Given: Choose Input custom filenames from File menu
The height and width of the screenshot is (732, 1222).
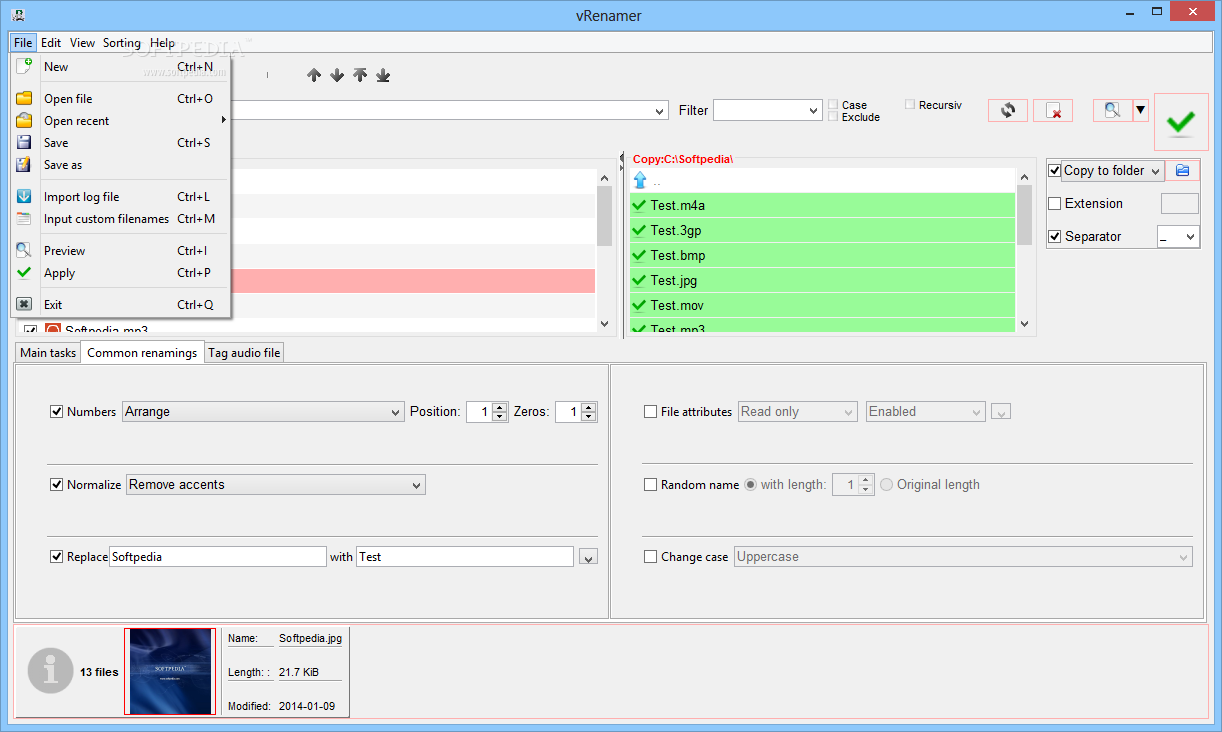Looking at the screenshot, I should [122, 219].
